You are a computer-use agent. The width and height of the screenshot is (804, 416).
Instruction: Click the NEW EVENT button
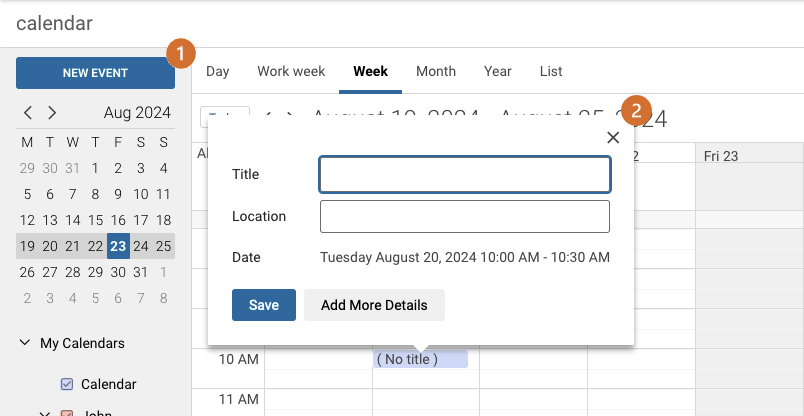(95, 73)
